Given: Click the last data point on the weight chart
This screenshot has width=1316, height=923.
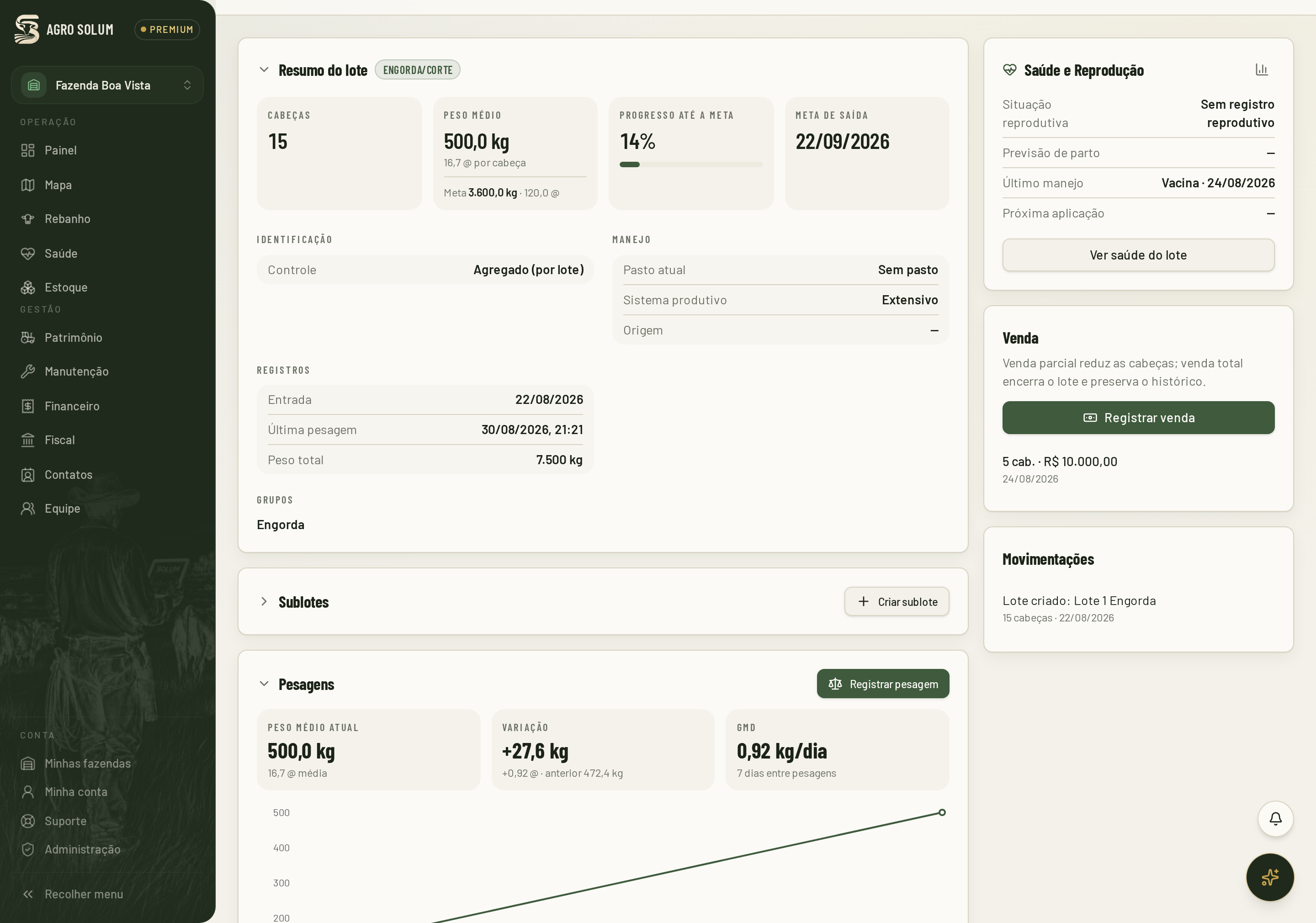Looking at the screenshot, I should tap(942, 812).
